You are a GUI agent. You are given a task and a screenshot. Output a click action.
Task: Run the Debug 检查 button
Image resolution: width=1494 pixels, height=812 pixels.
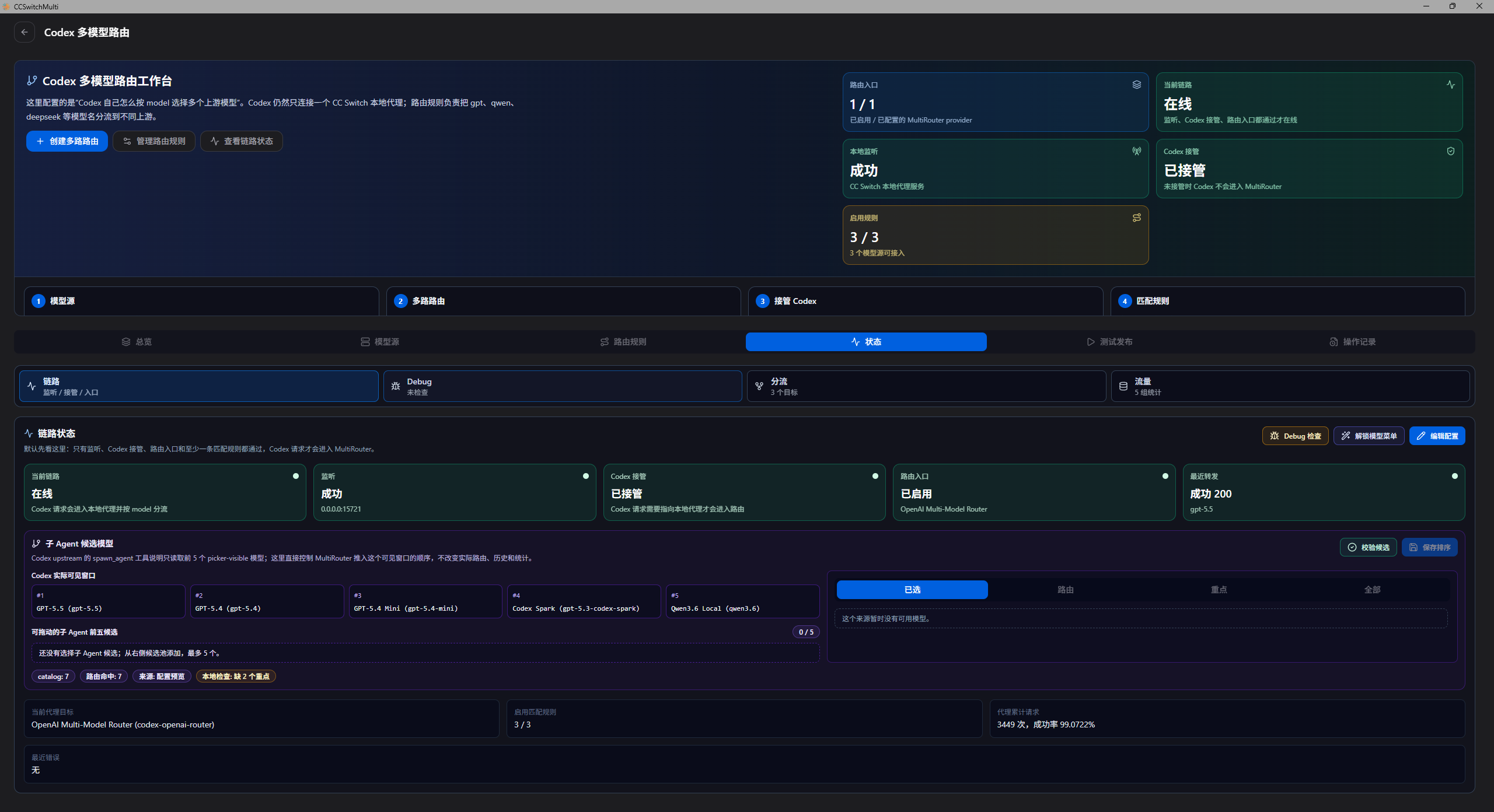click(x=1296, y=436)
